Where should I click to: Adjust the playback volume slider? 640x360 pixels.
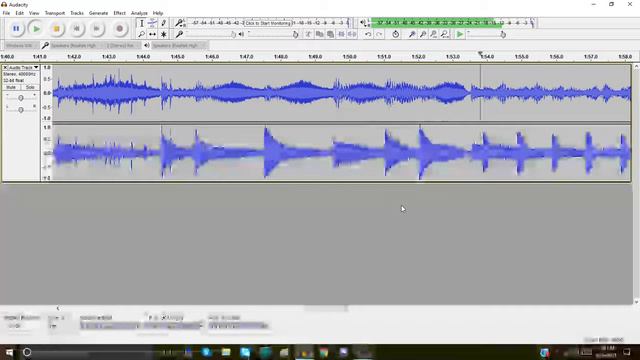coord(272,35)
